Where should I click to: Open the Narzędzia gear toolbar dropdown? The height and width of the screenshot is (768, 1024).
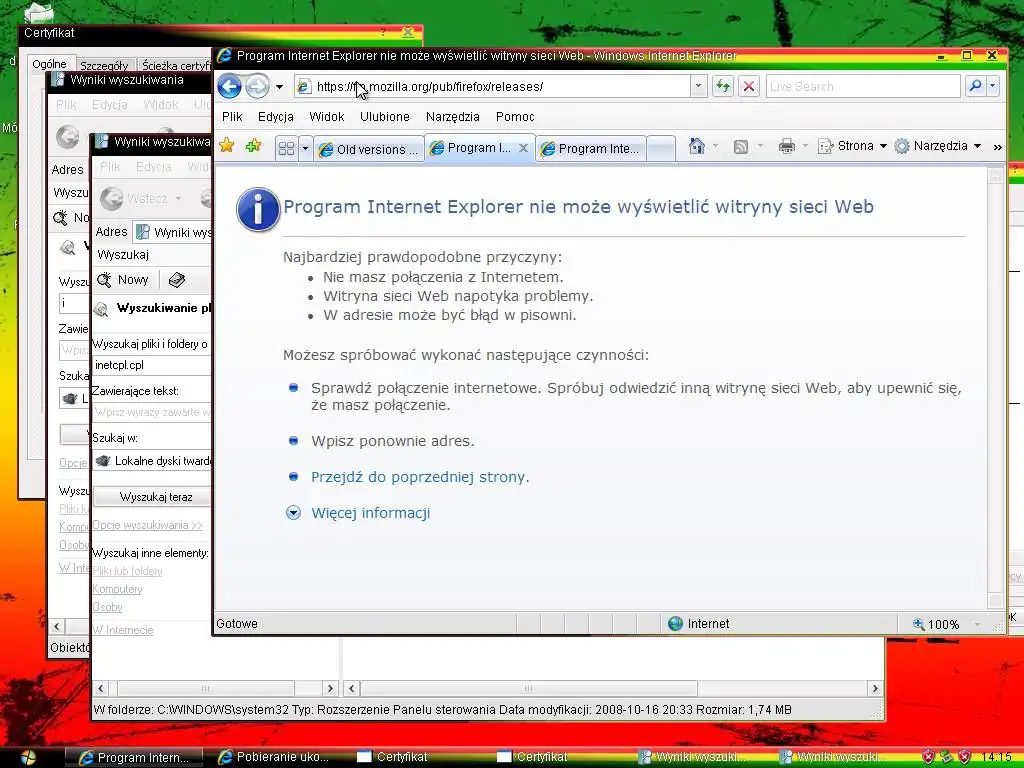click(938, 146)
